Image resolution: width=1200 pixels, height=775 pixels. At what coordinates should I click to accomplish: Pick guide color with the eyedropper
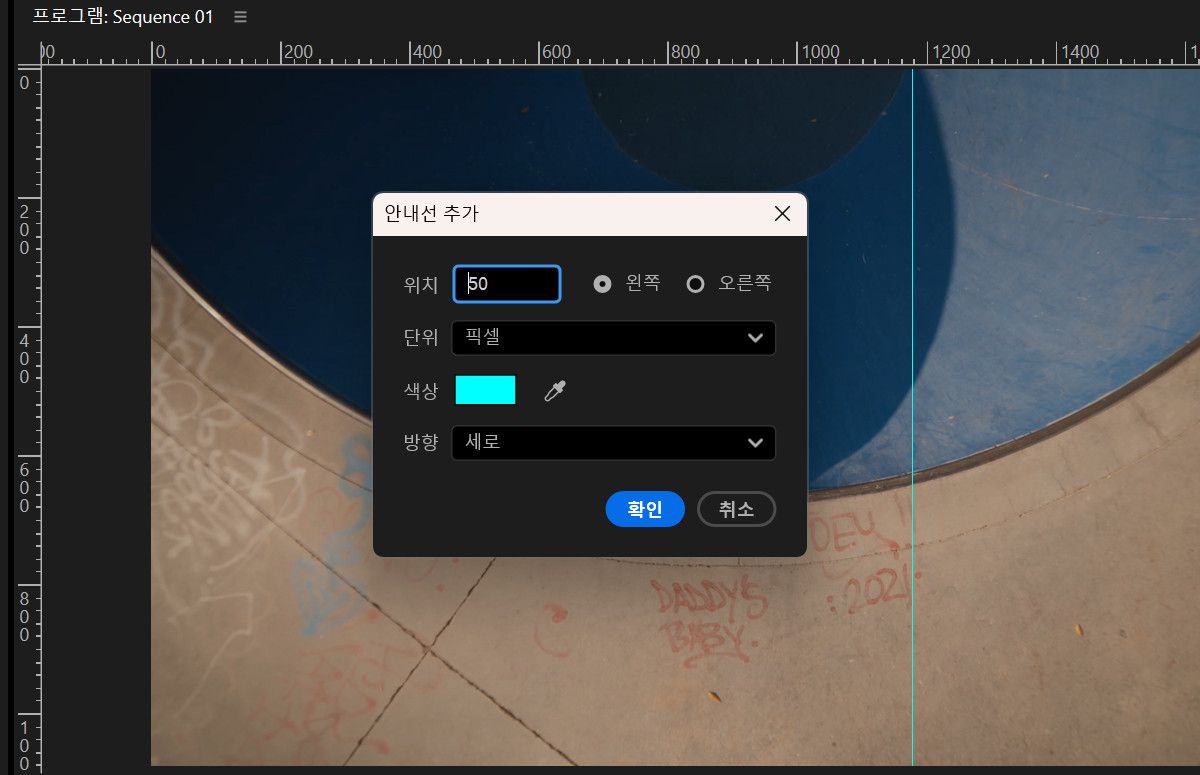click(x=555, y=391)
